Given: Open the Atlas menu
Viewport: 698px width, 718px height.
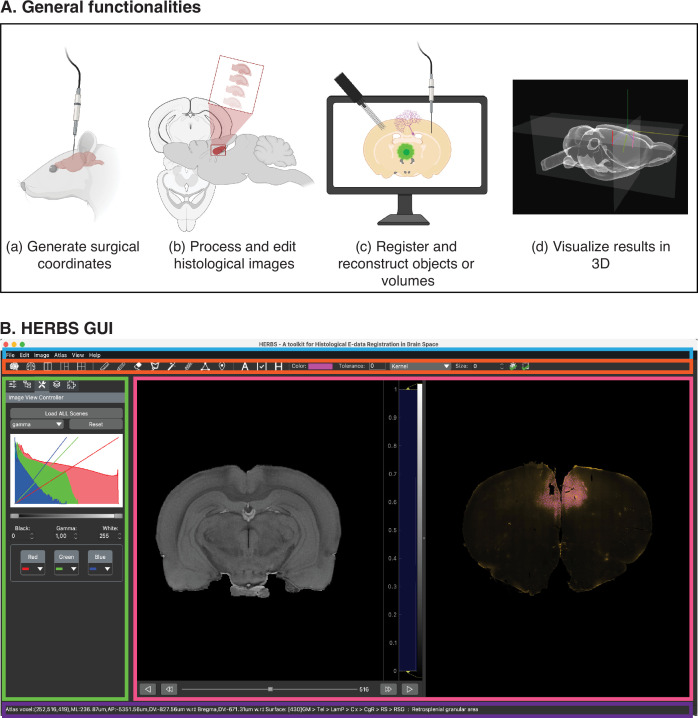Looking at the screenshot, I should (59, 355).
